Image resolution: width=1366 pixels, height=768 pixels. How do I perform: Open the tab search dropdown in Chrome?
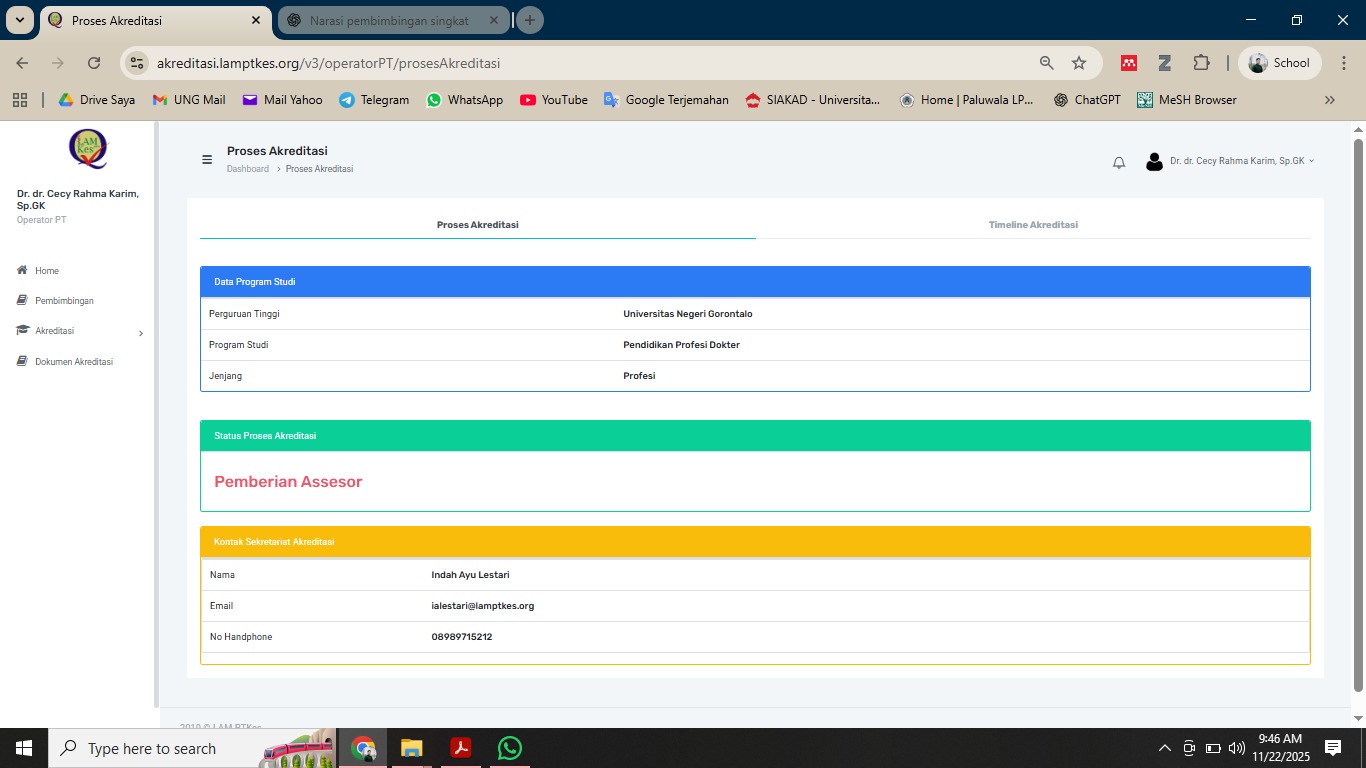[19, 20]
